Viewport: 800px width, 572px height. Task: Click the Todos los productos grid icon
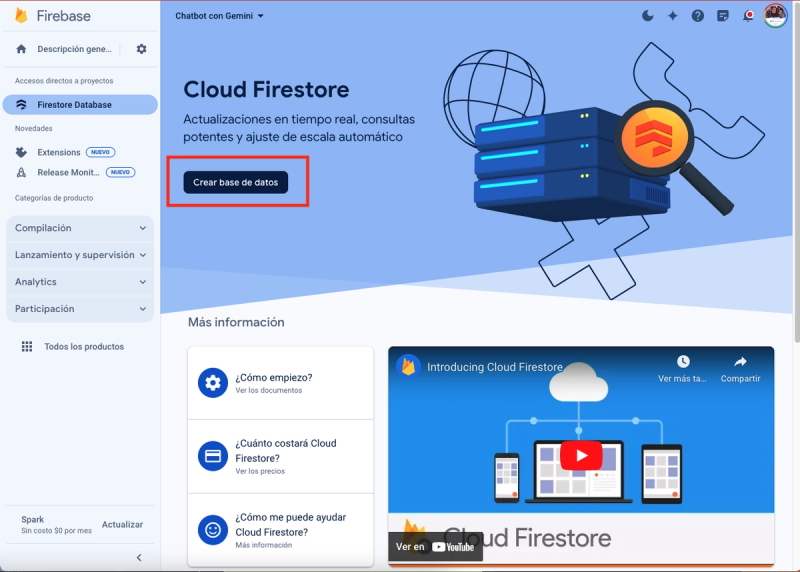pos(27,346)
